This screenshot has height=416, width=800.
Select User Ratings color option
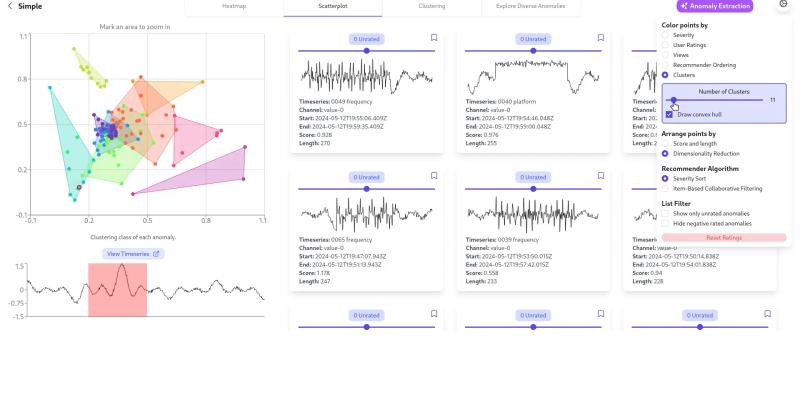pos(666,45)
